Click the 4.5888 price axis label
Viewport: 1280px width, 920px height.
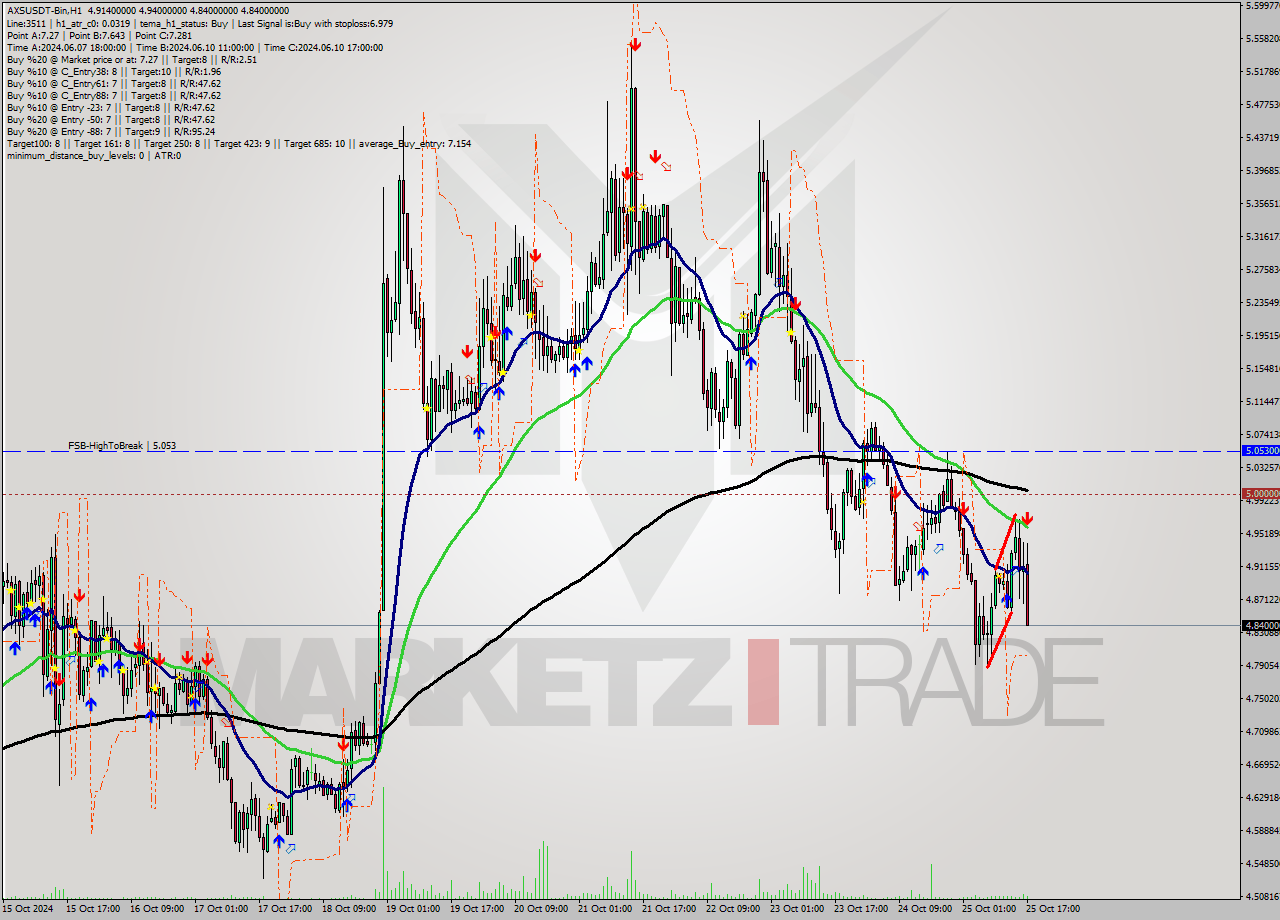click(x=1262, y=831)
